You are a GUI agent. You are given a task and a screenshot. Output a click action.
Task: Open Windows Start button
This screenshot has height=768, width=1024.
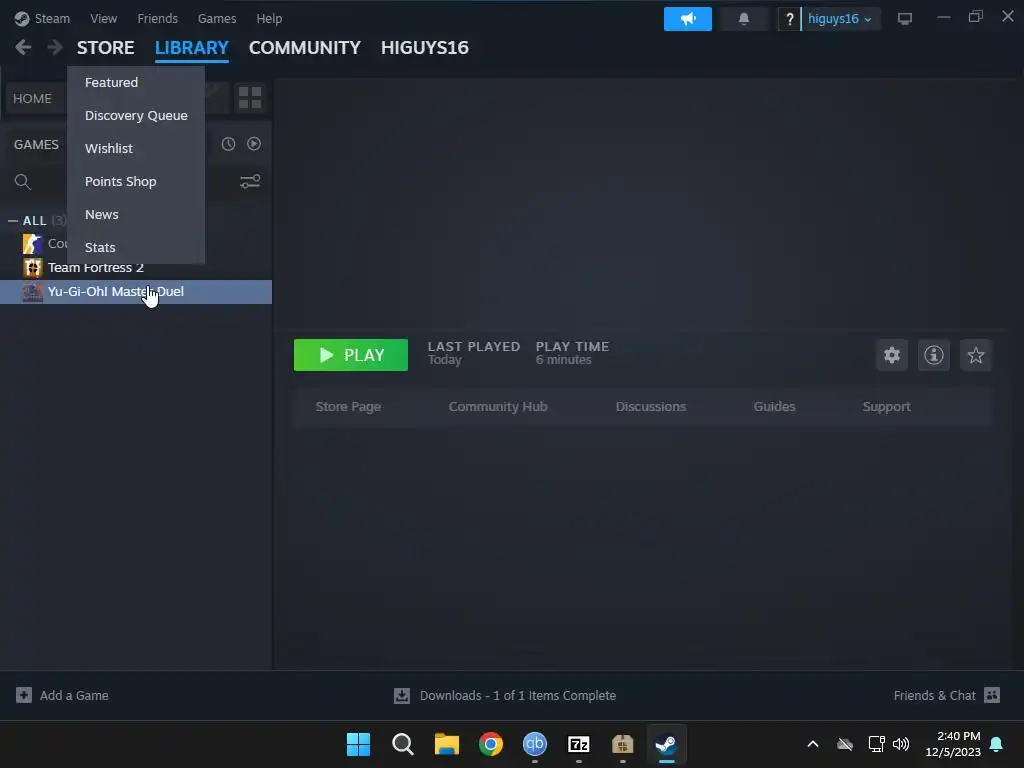359,744
